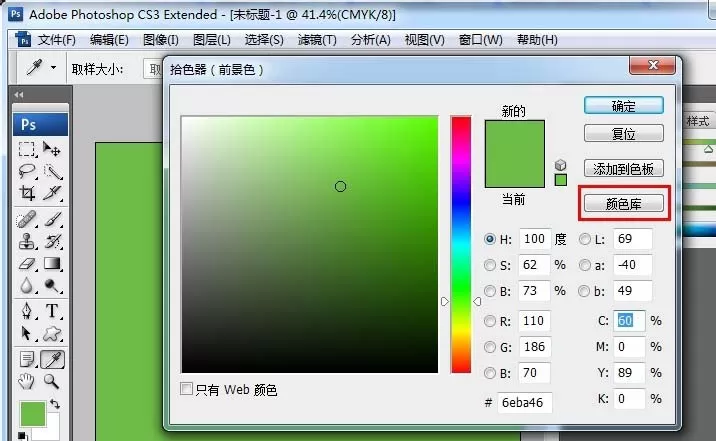Select the G green radio button
The height and width of the screenshot is (441, 716).
[490, 347]
